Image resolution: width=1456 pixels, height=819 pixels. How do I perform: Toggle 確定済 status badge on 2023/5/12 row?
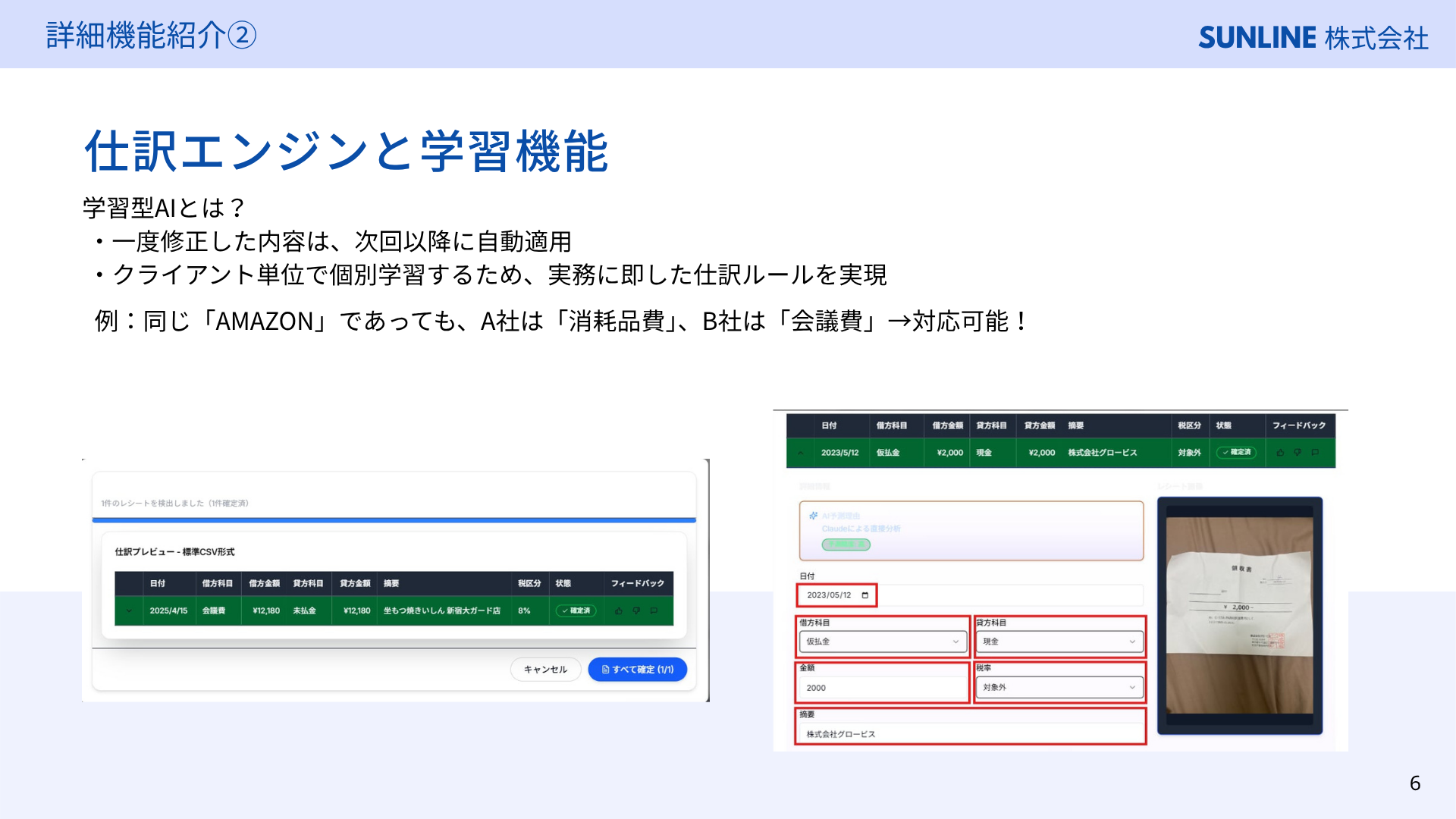pyautogui.click(x=1237, y=453)
